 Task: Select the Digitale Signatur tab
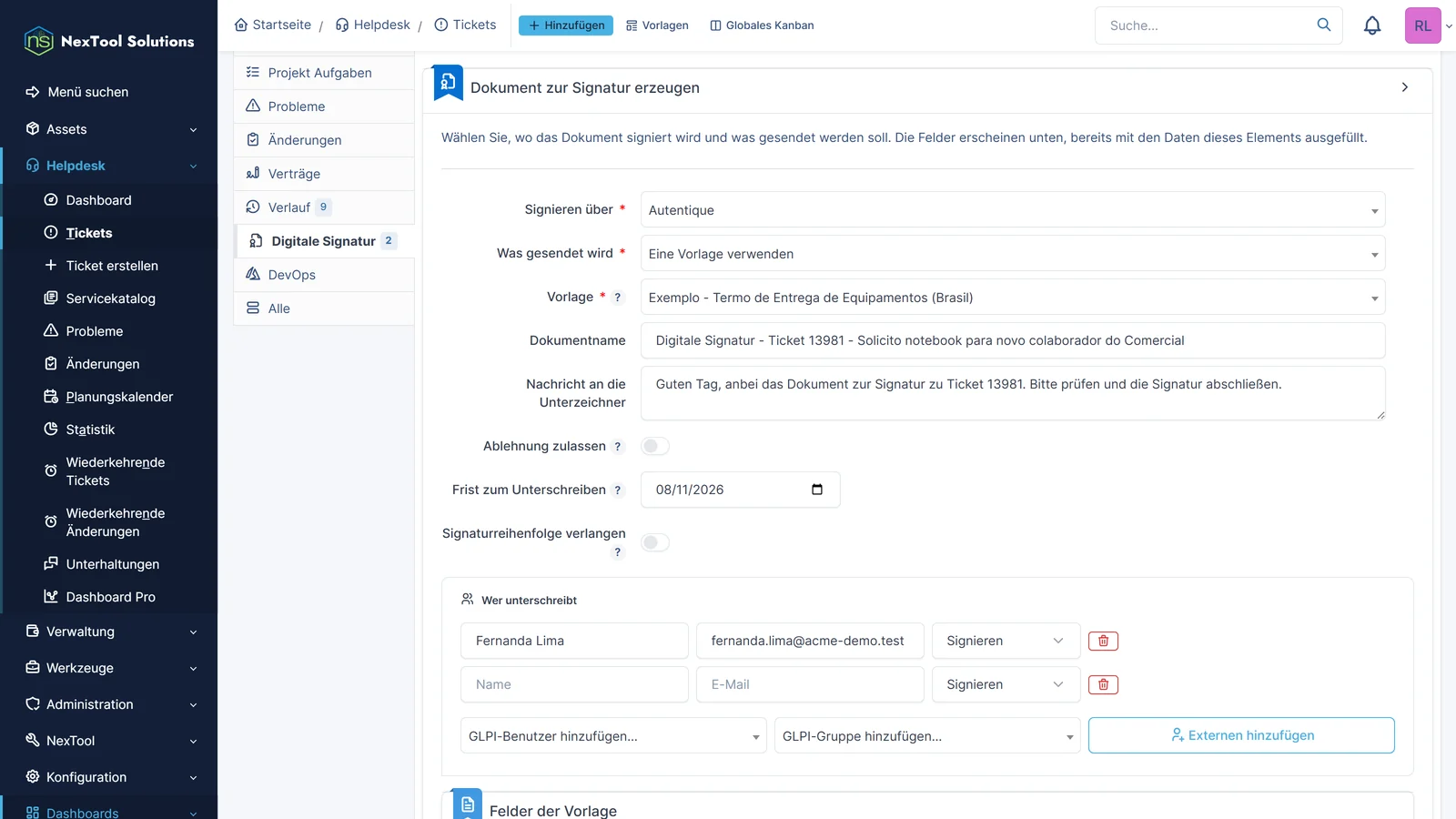324,241
